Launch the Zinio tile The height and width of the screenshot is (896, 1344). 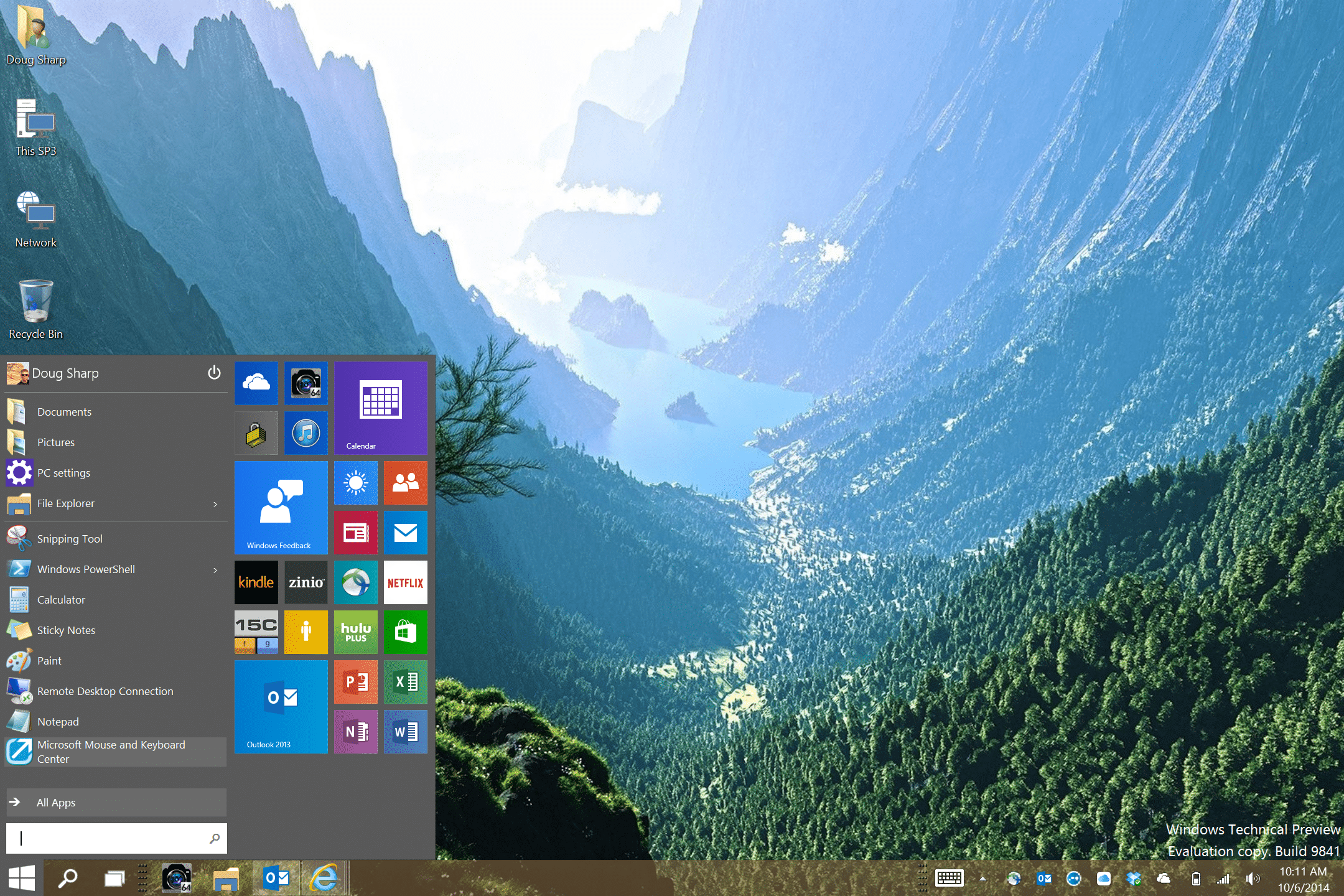pos(306,582)
